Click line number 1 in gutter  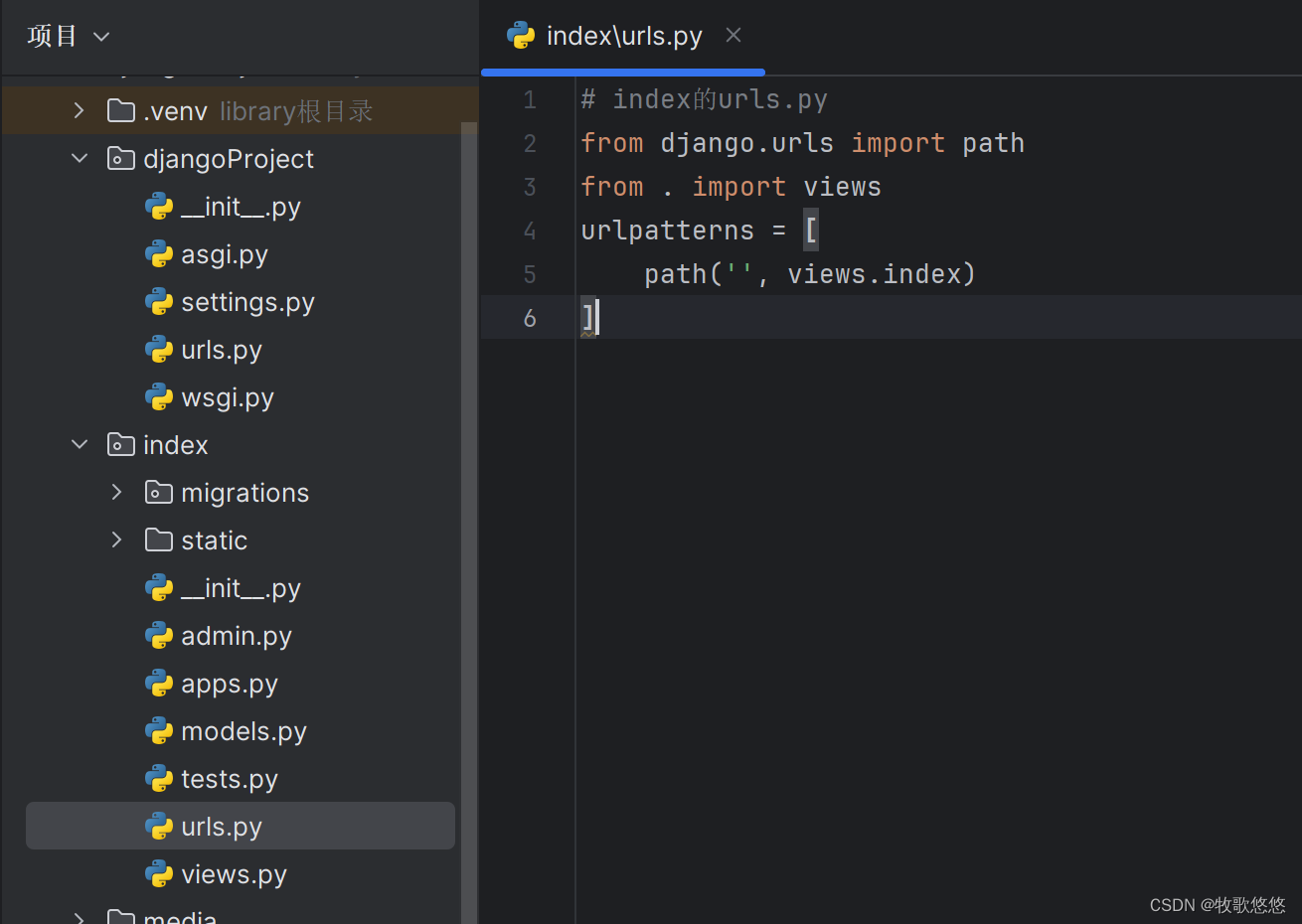click(x=530, y=99)
